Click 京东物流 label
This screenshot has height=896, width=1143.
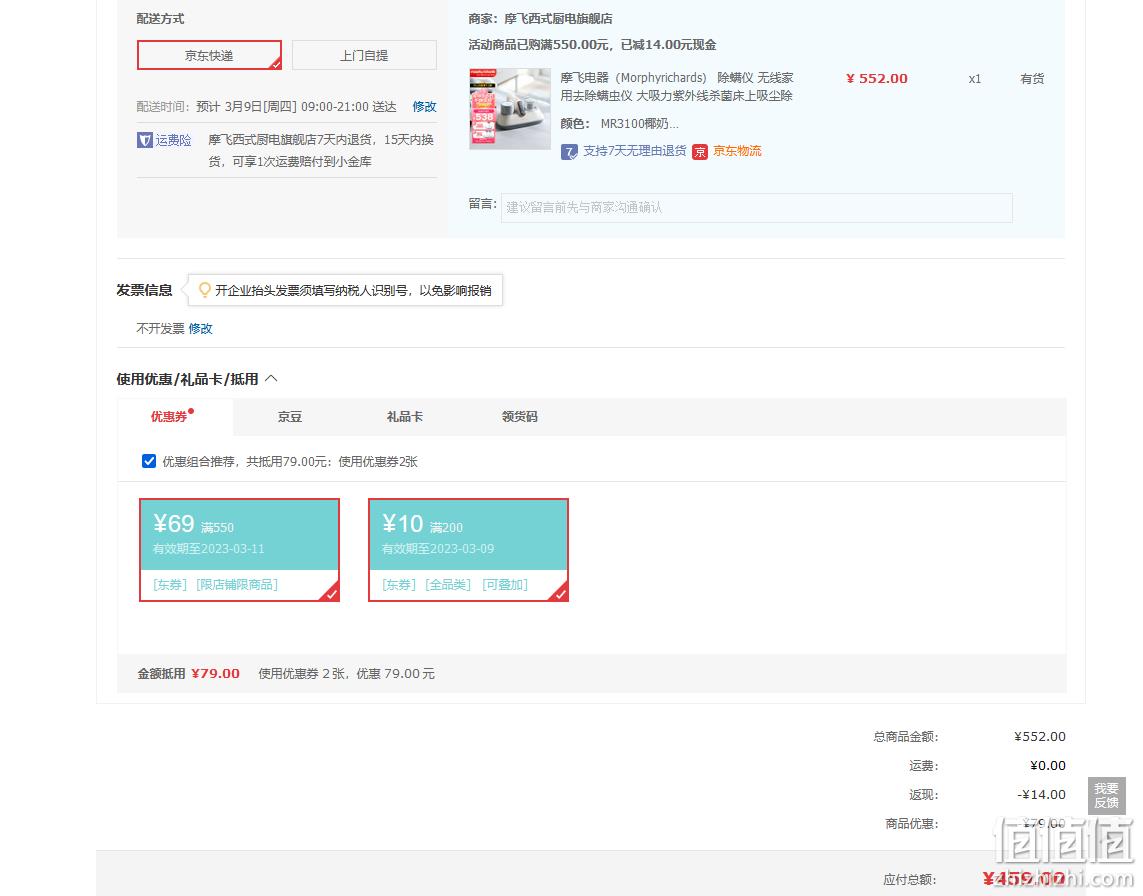(737, 151)
